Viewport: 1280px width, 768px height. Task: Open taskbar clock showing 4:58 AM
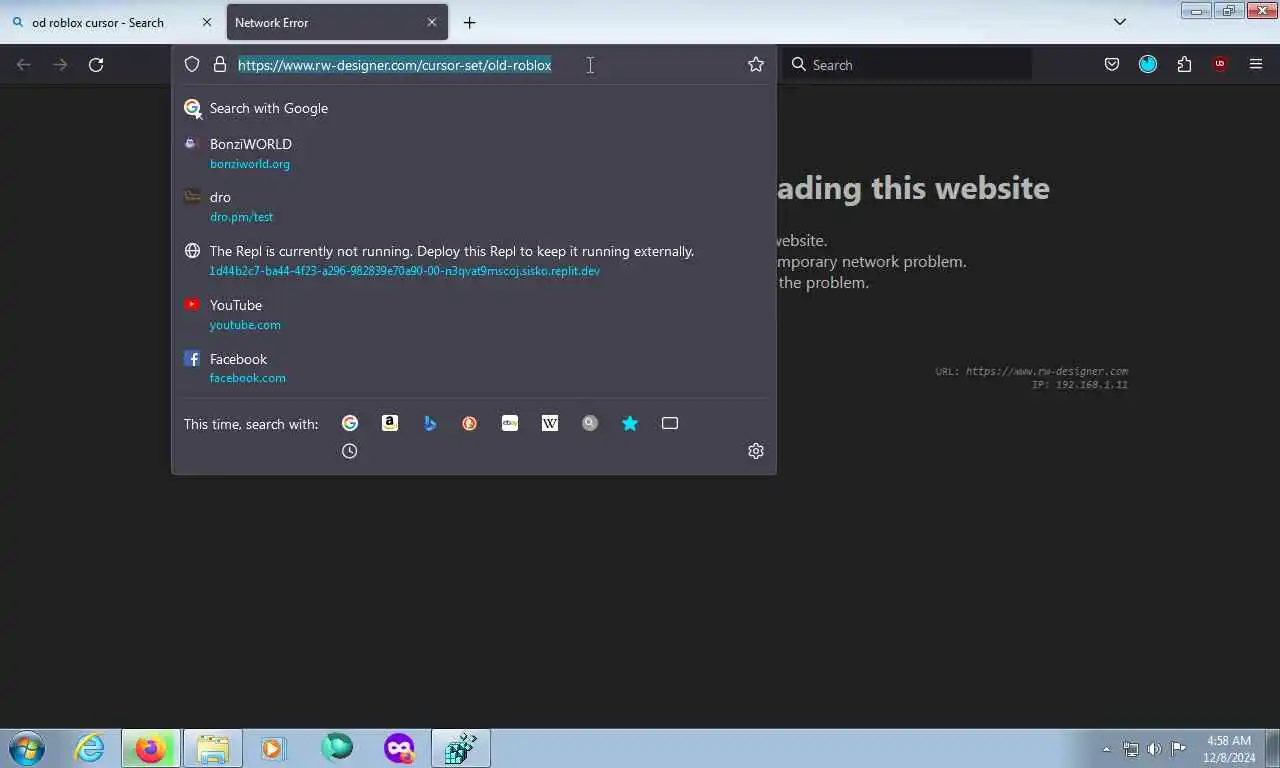[x=1229, y=749]
